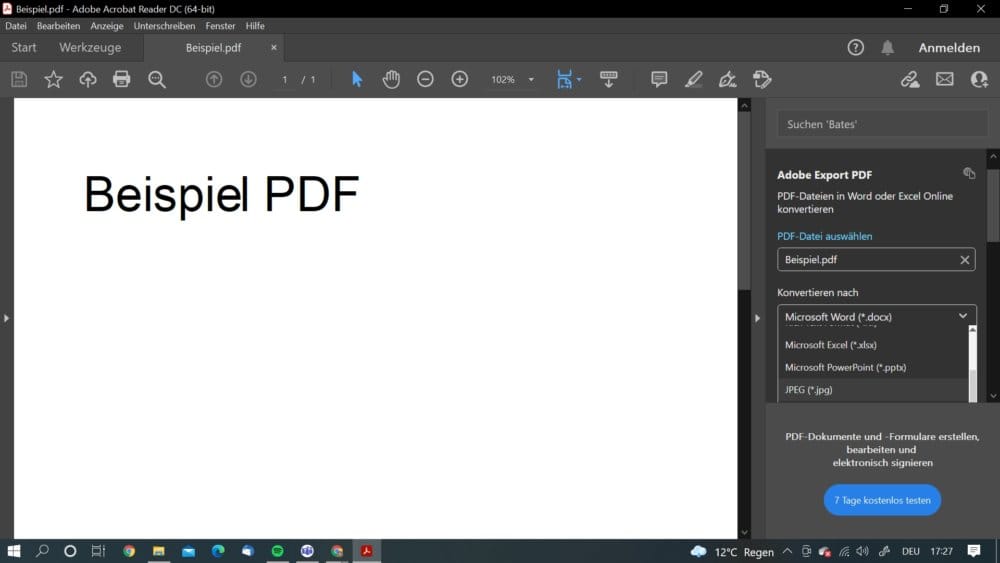
Task: Open the Bearbeiten menu
Action: tap(58, 26)
